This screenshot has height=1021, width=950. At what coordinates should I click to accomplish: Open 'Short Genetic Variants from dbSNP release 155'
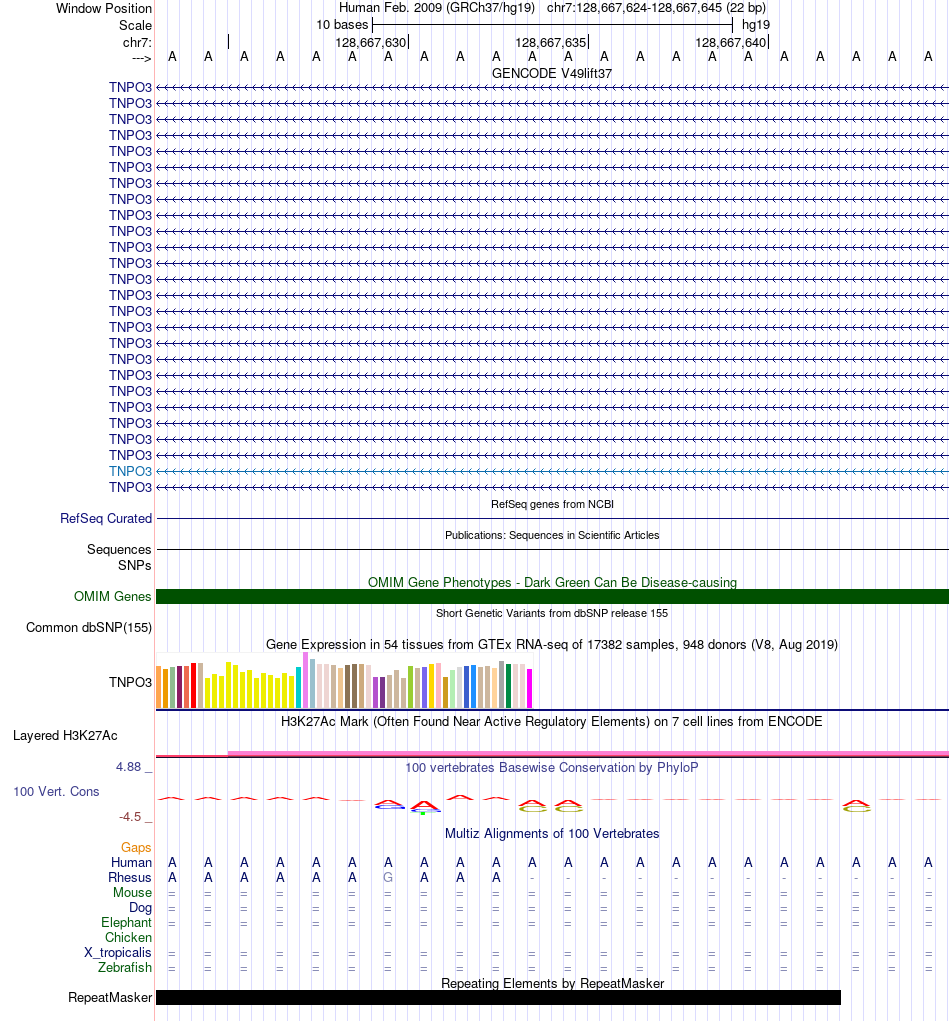(x=552, y=613)
